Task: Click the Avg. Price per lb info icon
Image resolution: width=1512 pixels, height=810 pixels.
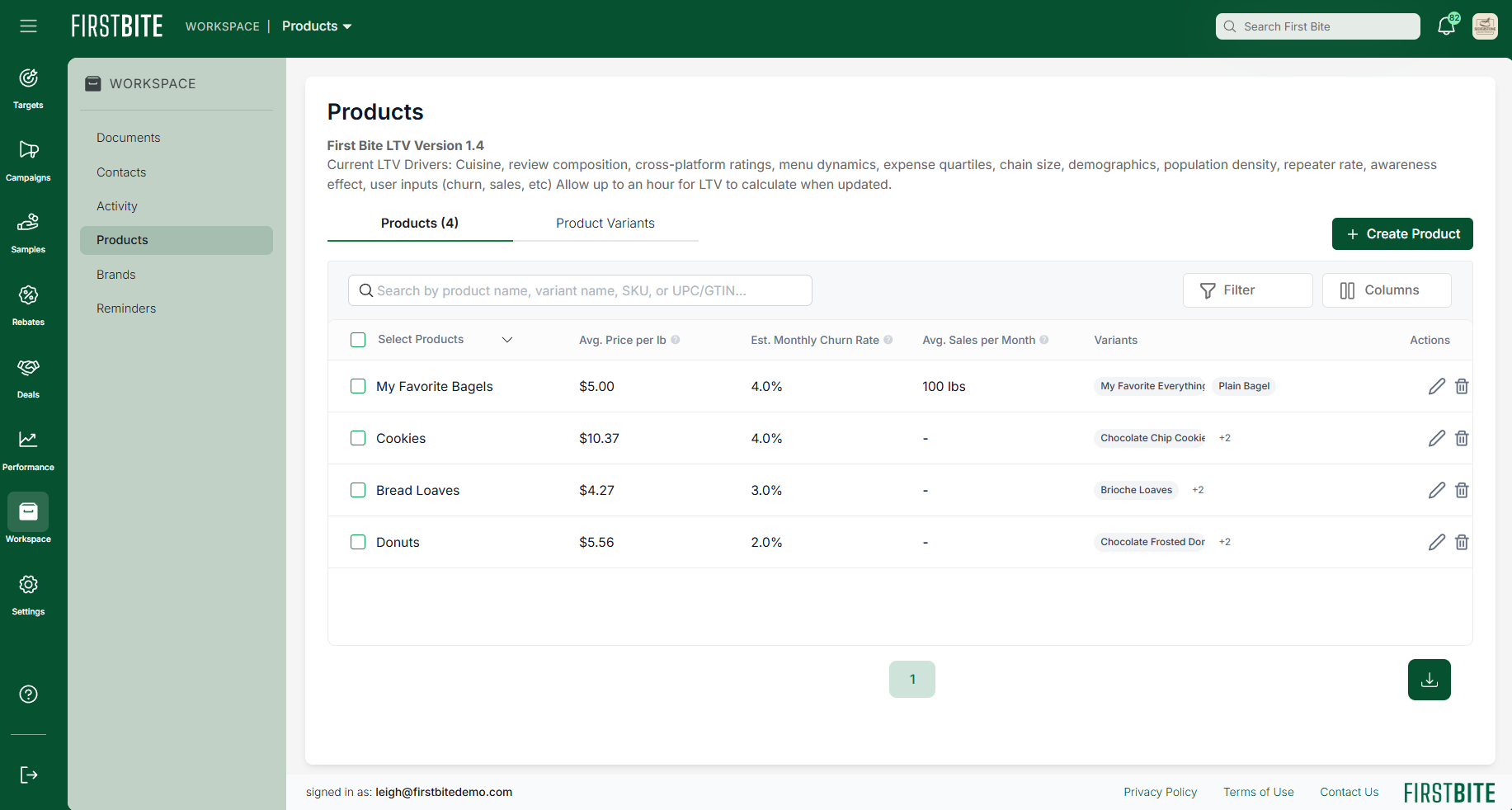Action: [x=676, y=340]
